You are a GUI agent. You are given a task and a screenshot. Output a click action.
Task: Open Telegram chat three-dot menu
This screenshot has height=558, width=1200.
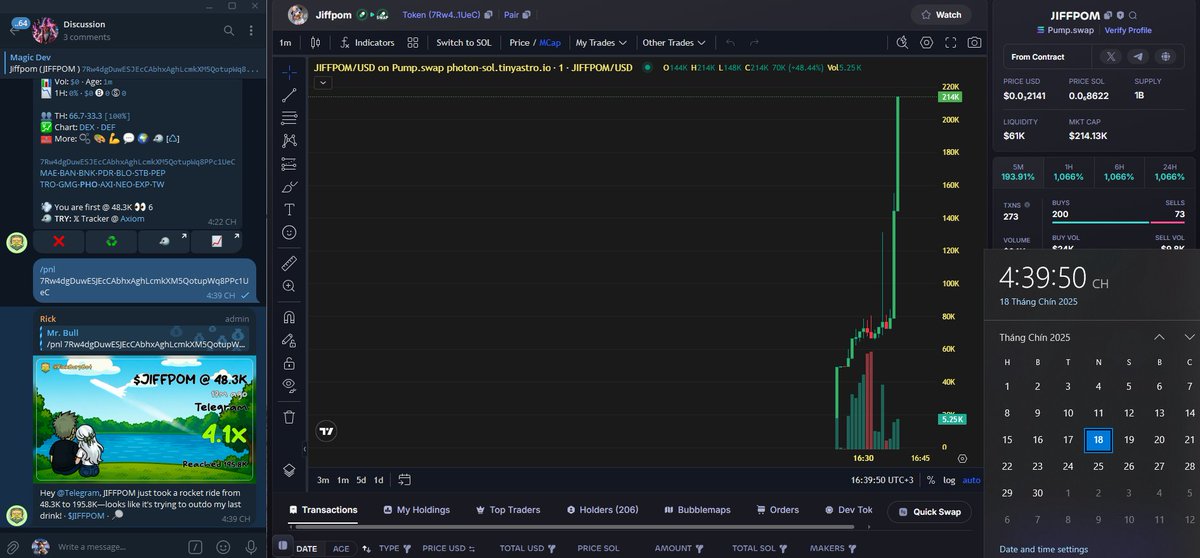click(250, 30)
